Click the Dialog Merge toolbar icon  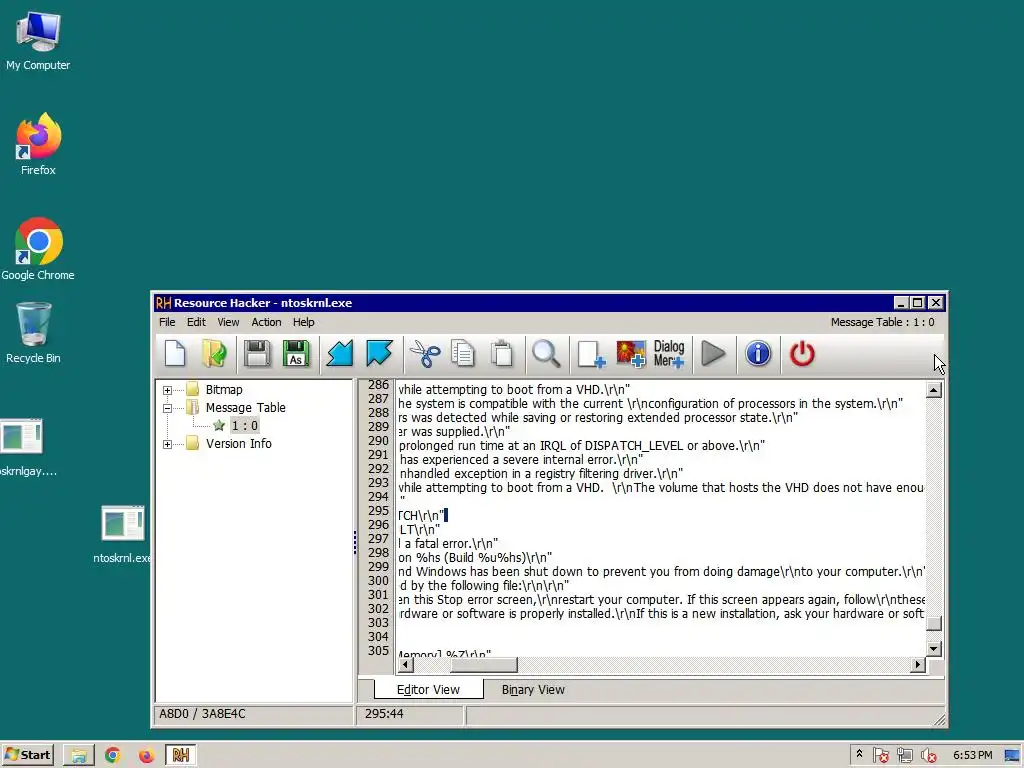point(669,354)
